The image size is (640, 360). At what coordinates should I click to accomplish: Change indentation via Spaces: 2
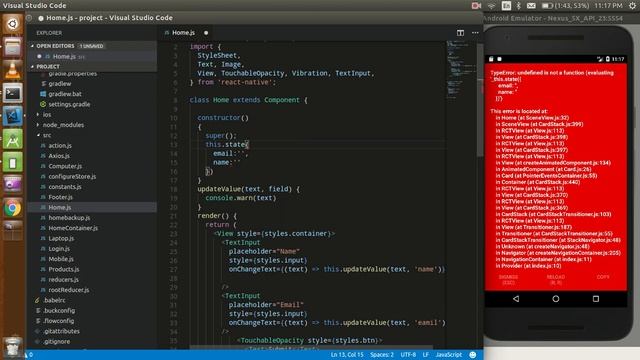tap(382, 355)
